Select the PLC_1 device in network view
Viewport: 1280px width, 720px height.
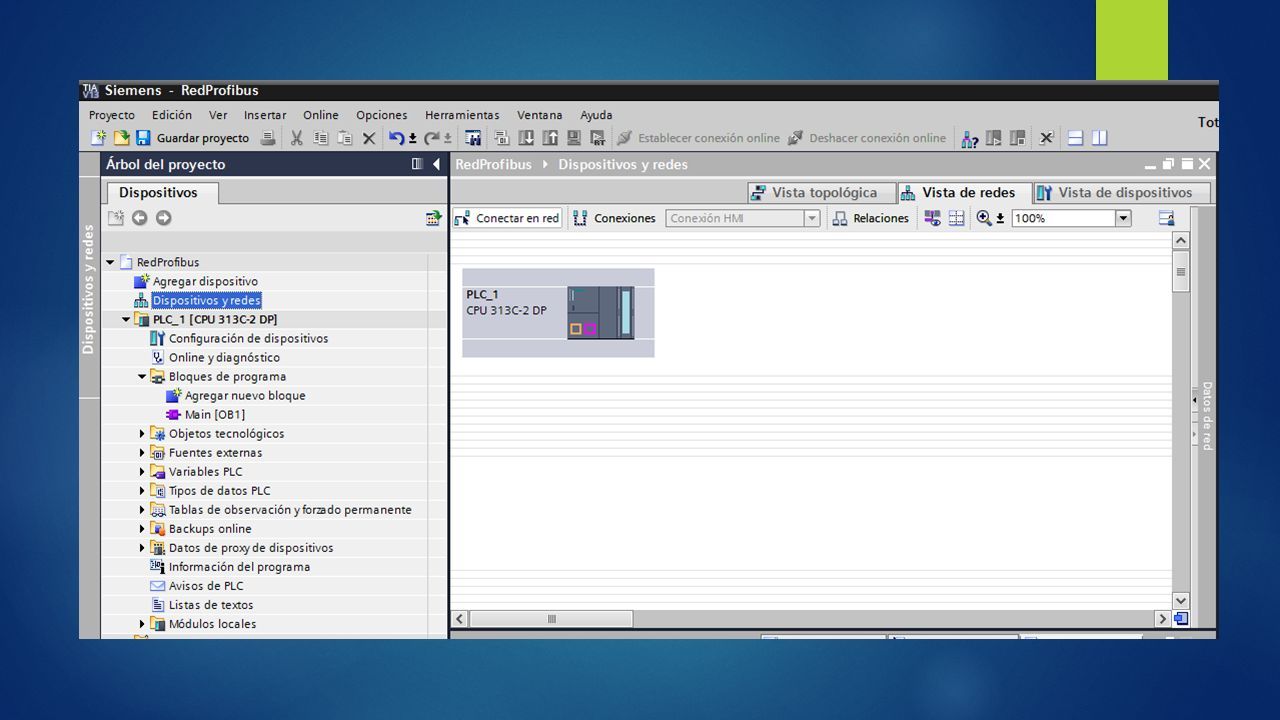coord(558,313)
